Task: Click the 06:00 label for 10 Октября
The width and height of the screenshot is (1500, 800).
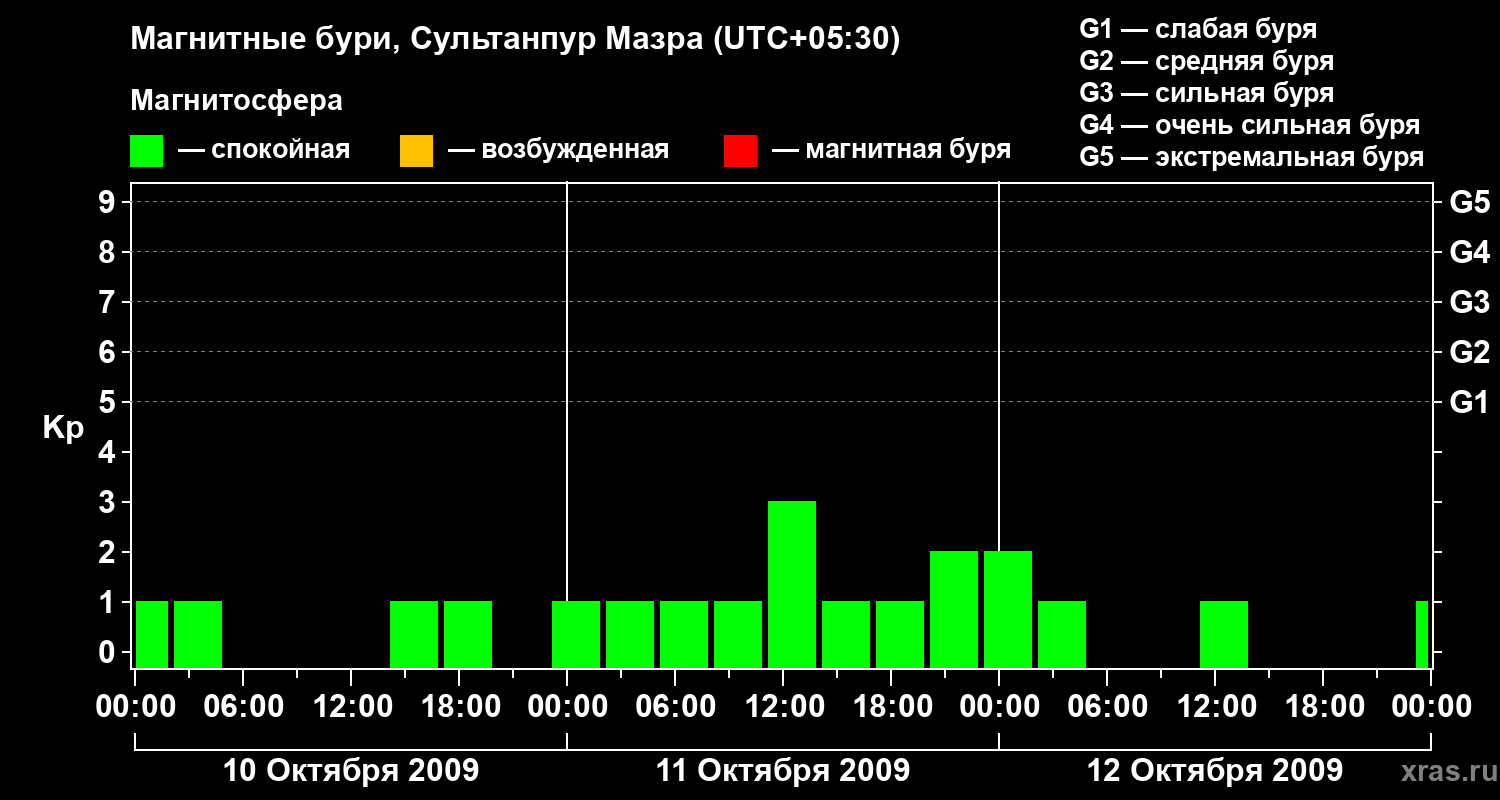Action: tap(243, 707)
